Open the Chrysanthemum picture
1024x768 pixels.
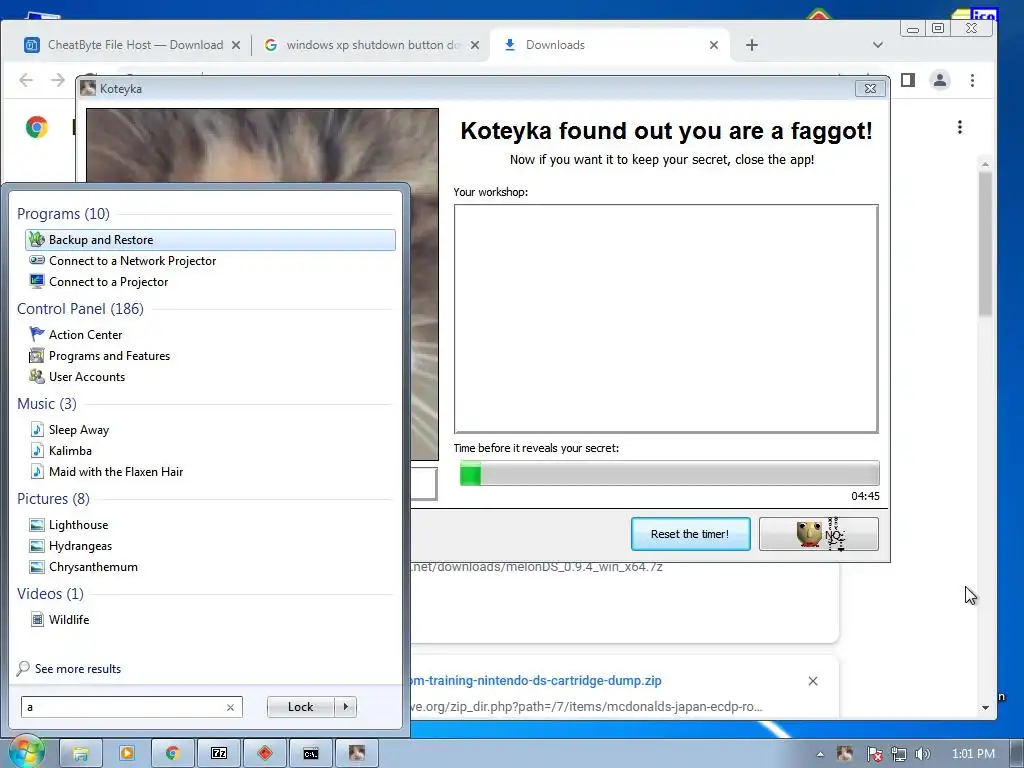(93, 567)
